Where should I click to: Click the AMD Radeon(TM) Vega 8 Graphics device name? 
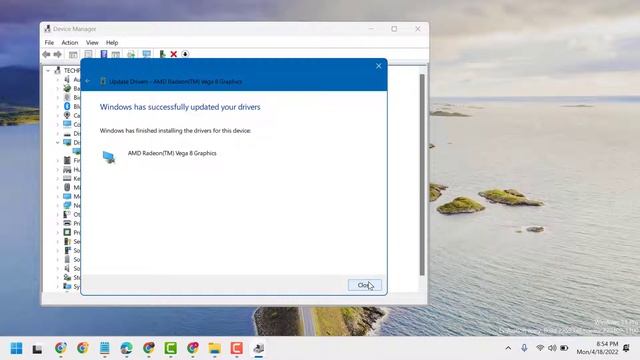(172, 153)
